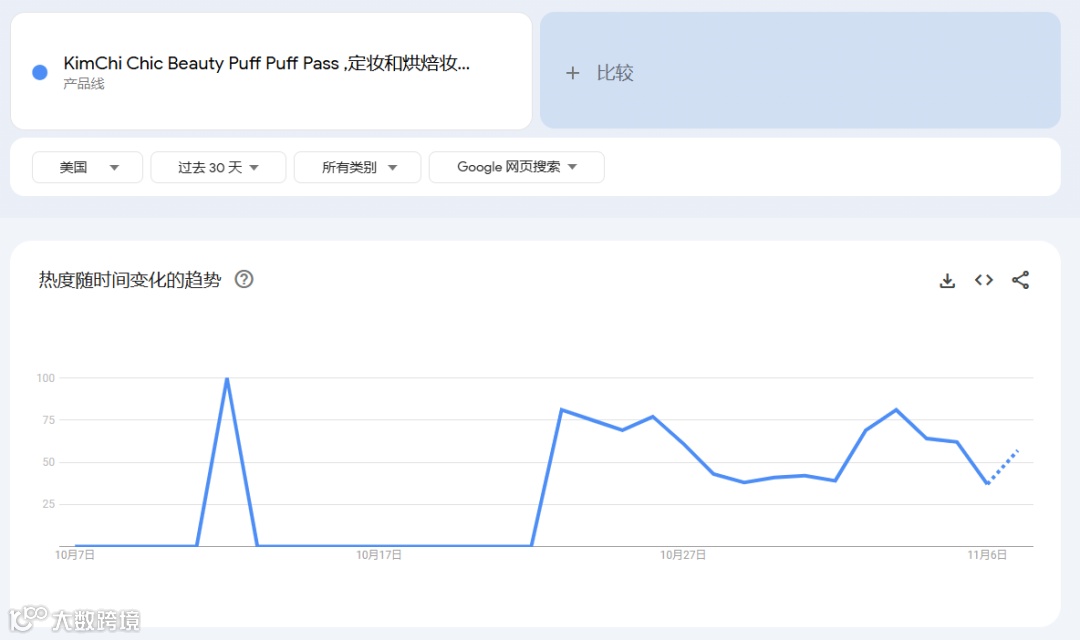Click the 11月6日 date label on axis

[987, 555]
